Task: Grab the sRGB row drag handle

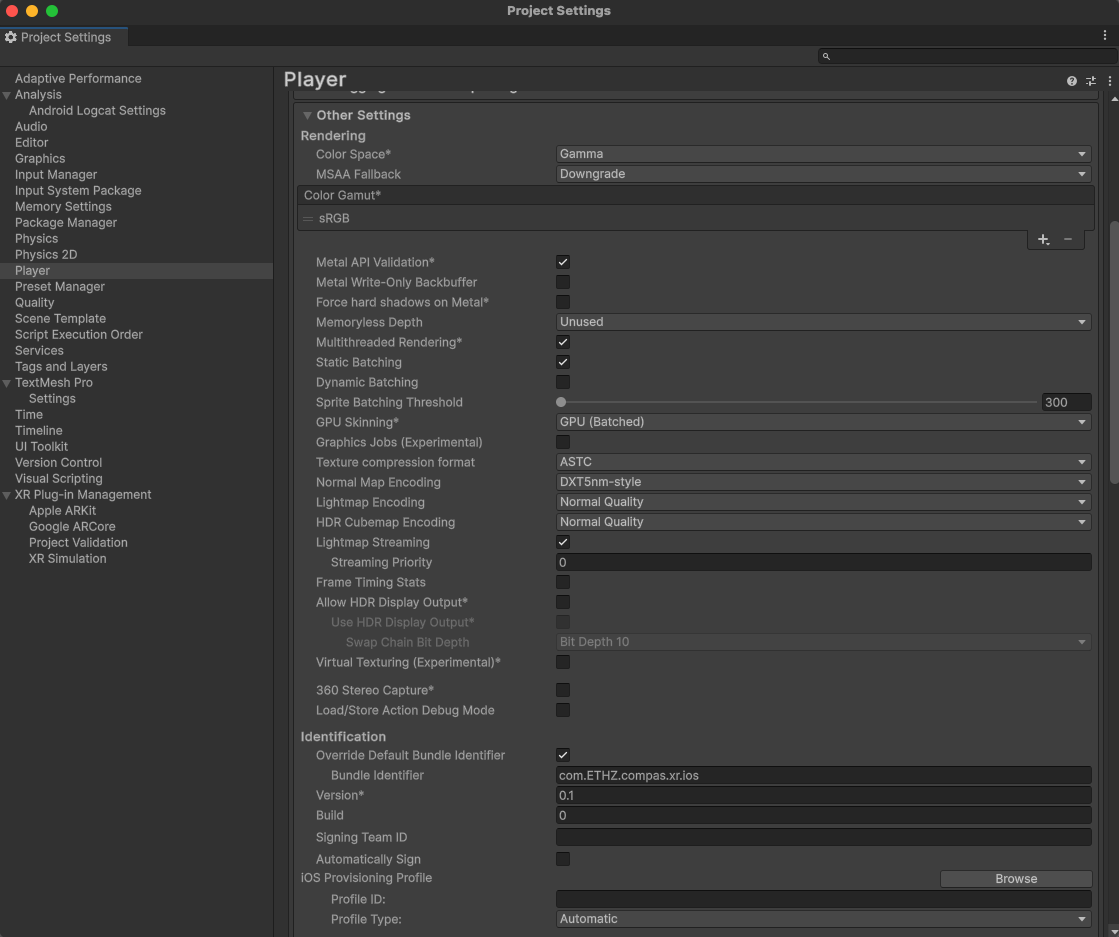Action: 308,219
